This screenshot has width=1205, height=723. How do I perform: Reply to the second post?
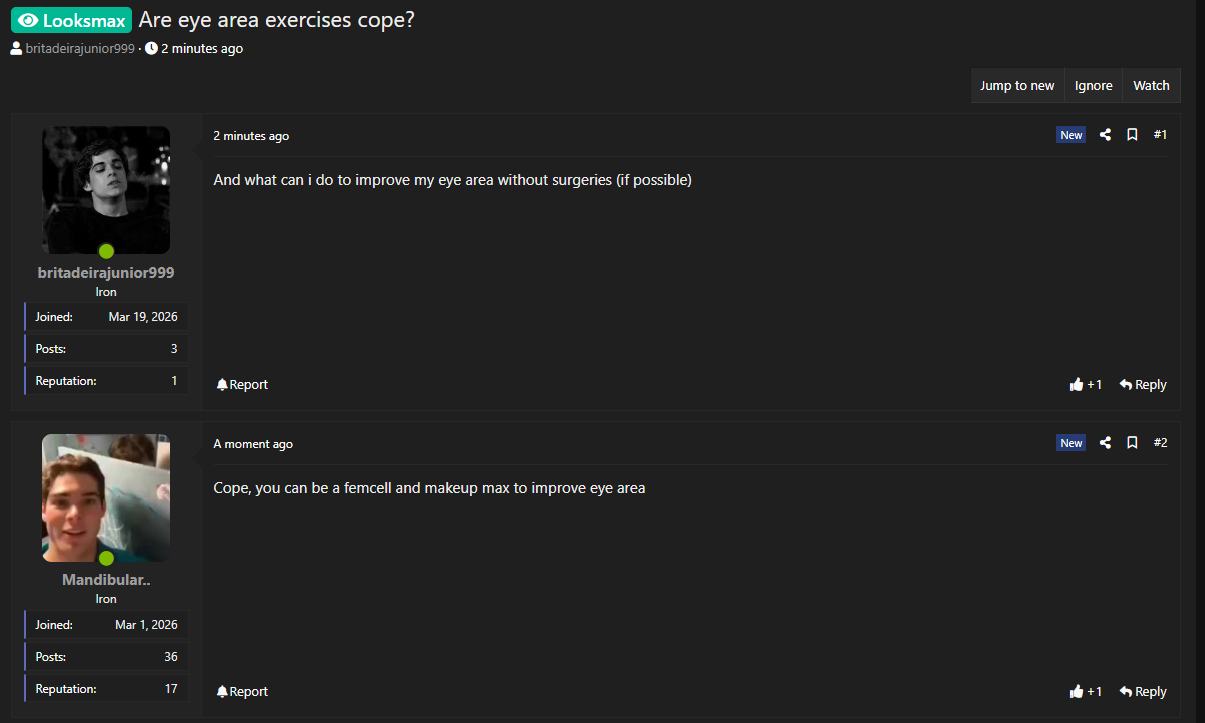click(1143, 692)
